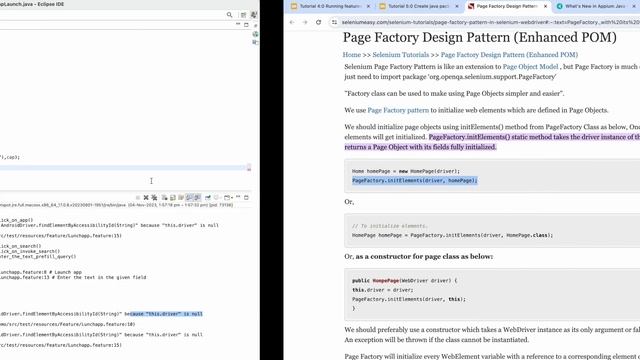Image resolution: width=640 pixels, height=360 pixels.
Task: Click the Display Selected Console icon
Action: pyautogui.click(x=217, y=198)
